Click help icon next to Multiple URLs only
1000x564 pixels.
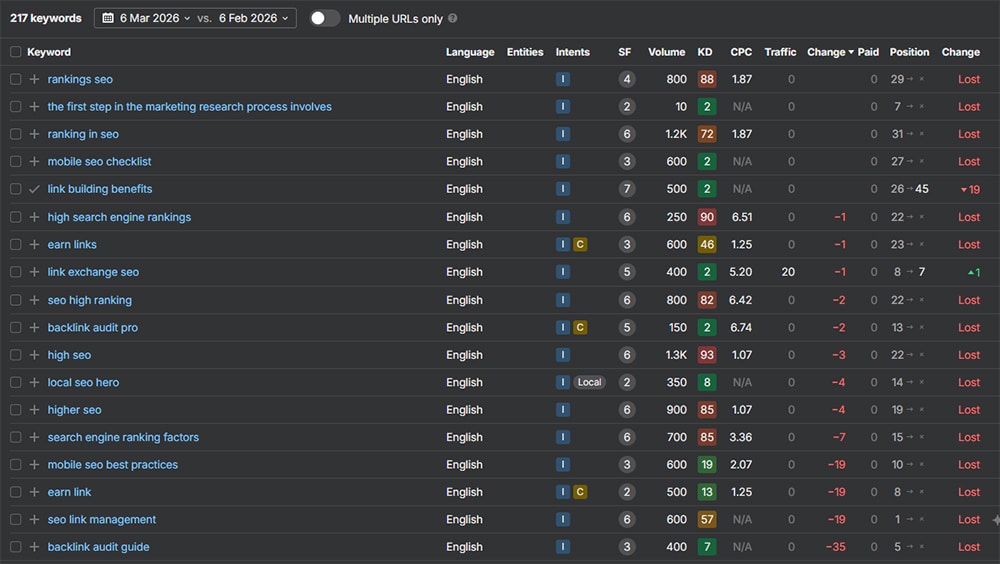click(453, 18)
